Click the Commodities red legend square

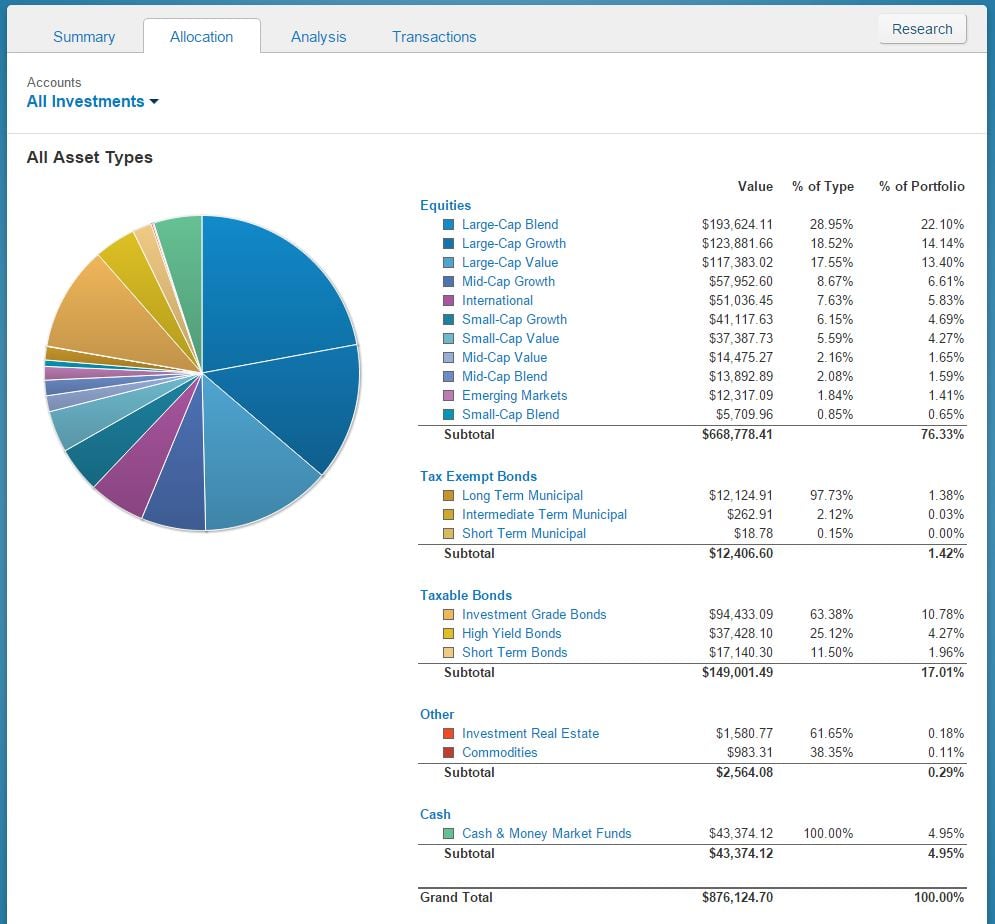point(448,753)
